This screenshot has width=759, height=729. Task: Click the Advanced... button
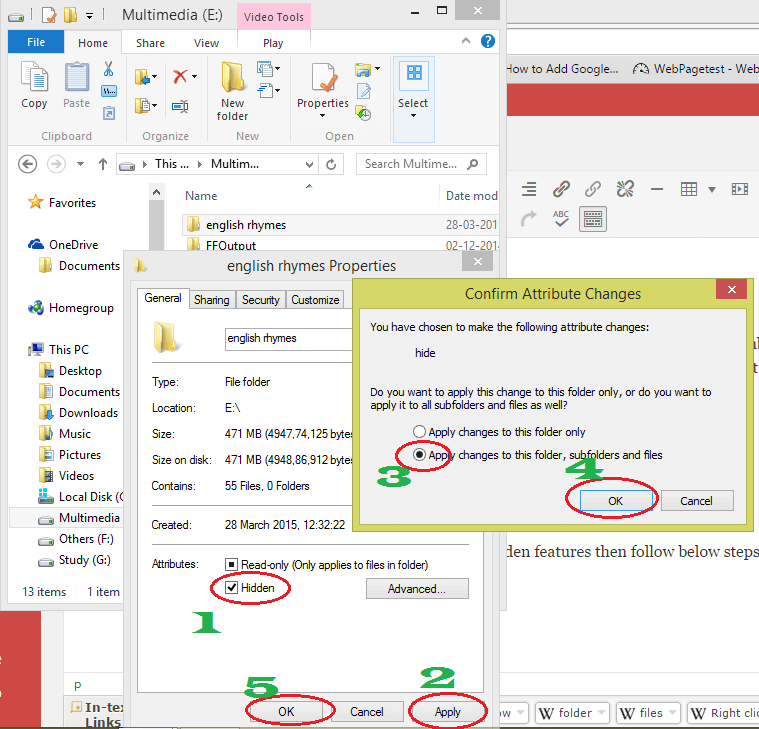(x=417, y=589)
